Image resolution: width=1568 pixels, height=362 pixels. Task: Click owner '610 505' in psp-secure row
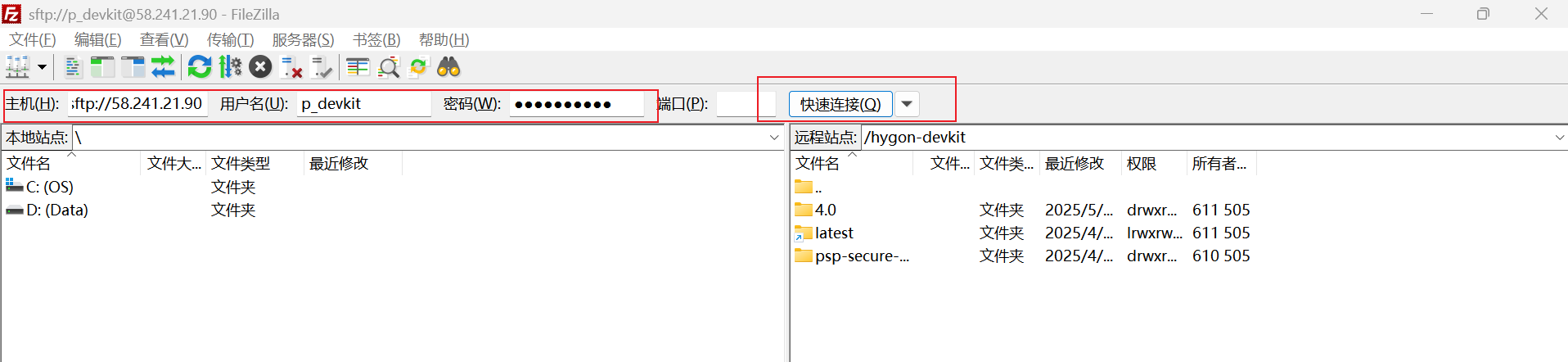coord(1221,256)
